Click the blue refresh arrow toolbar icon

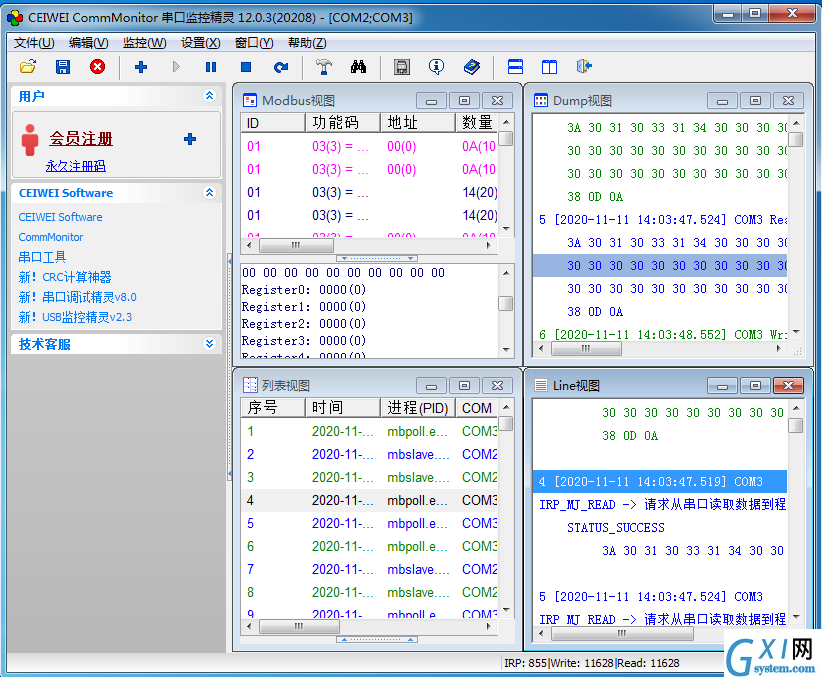point(281,67)
